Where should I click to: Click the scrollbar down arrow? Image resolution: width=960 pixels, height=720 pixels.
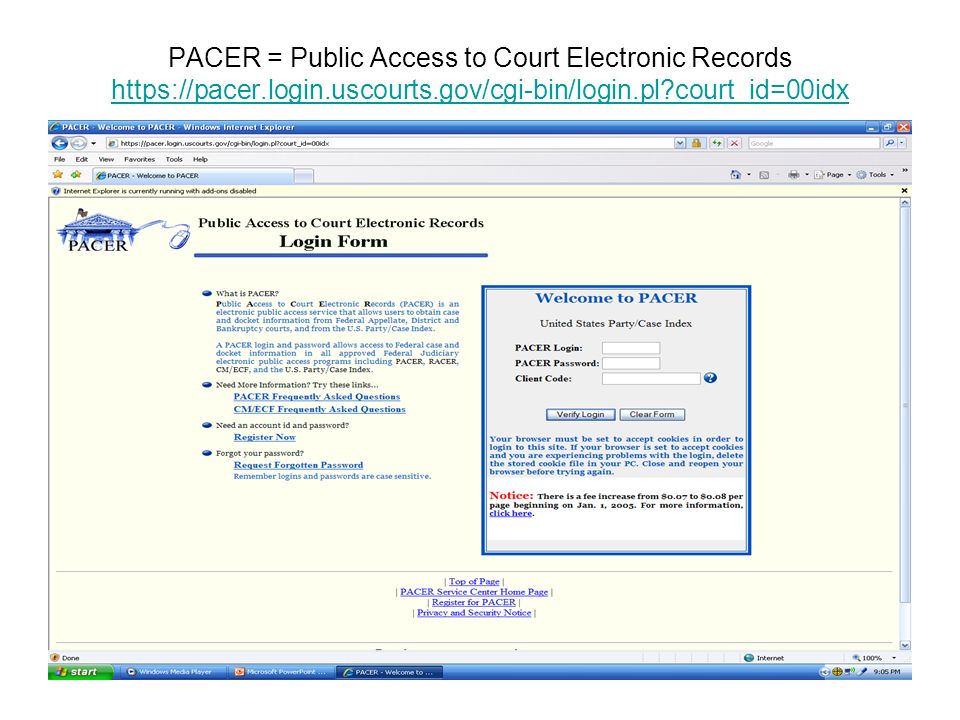pos(905,645)
